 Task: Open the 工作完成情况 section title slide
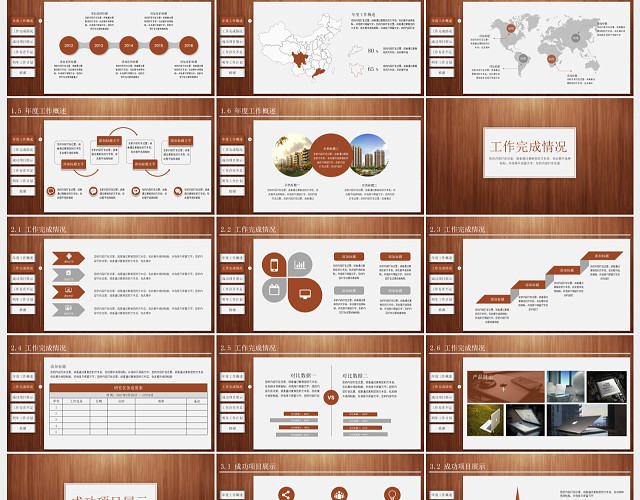click(529, 156)
